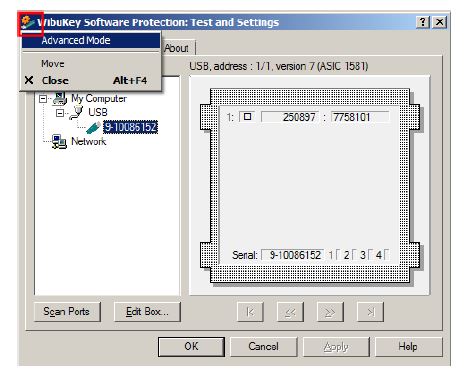Click the USB plug icon
This screenshot has height=373, width=468.
click(x=76, y=113)
